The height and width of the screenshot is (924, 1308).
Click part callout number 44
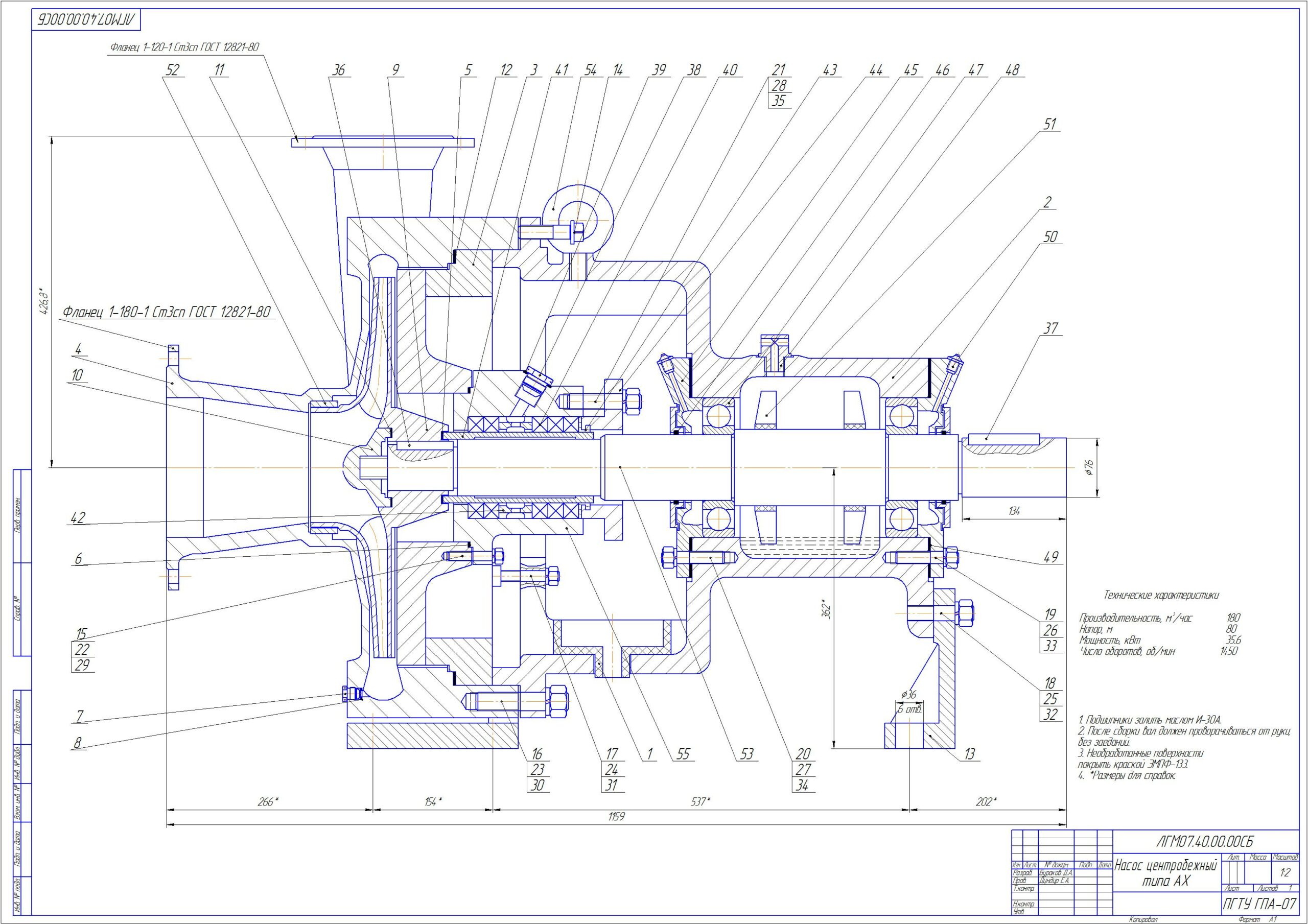[x=875, y=69]
